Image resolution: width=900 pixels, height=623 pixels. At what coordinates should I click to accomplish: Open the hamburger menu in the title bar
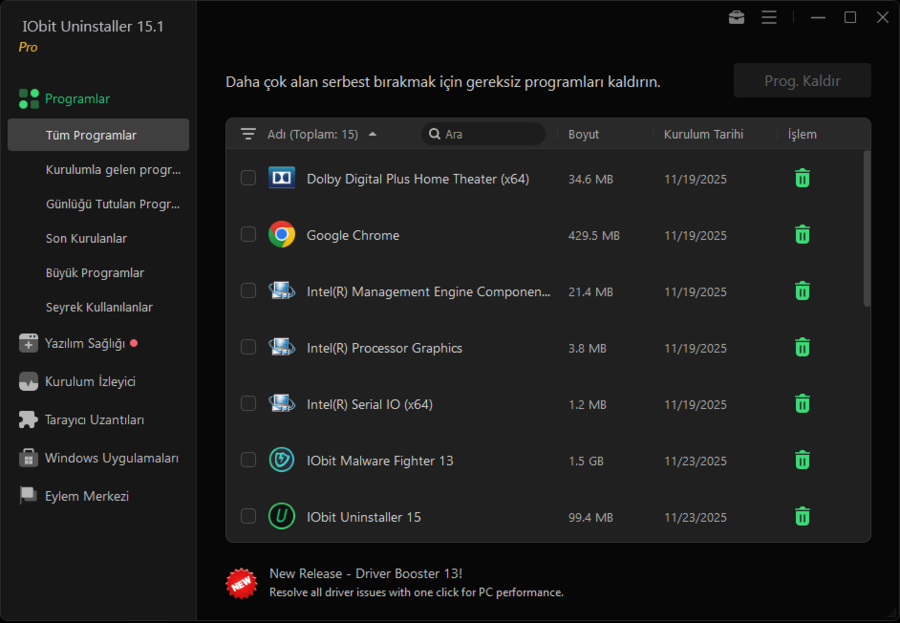(x=769, y=17)
